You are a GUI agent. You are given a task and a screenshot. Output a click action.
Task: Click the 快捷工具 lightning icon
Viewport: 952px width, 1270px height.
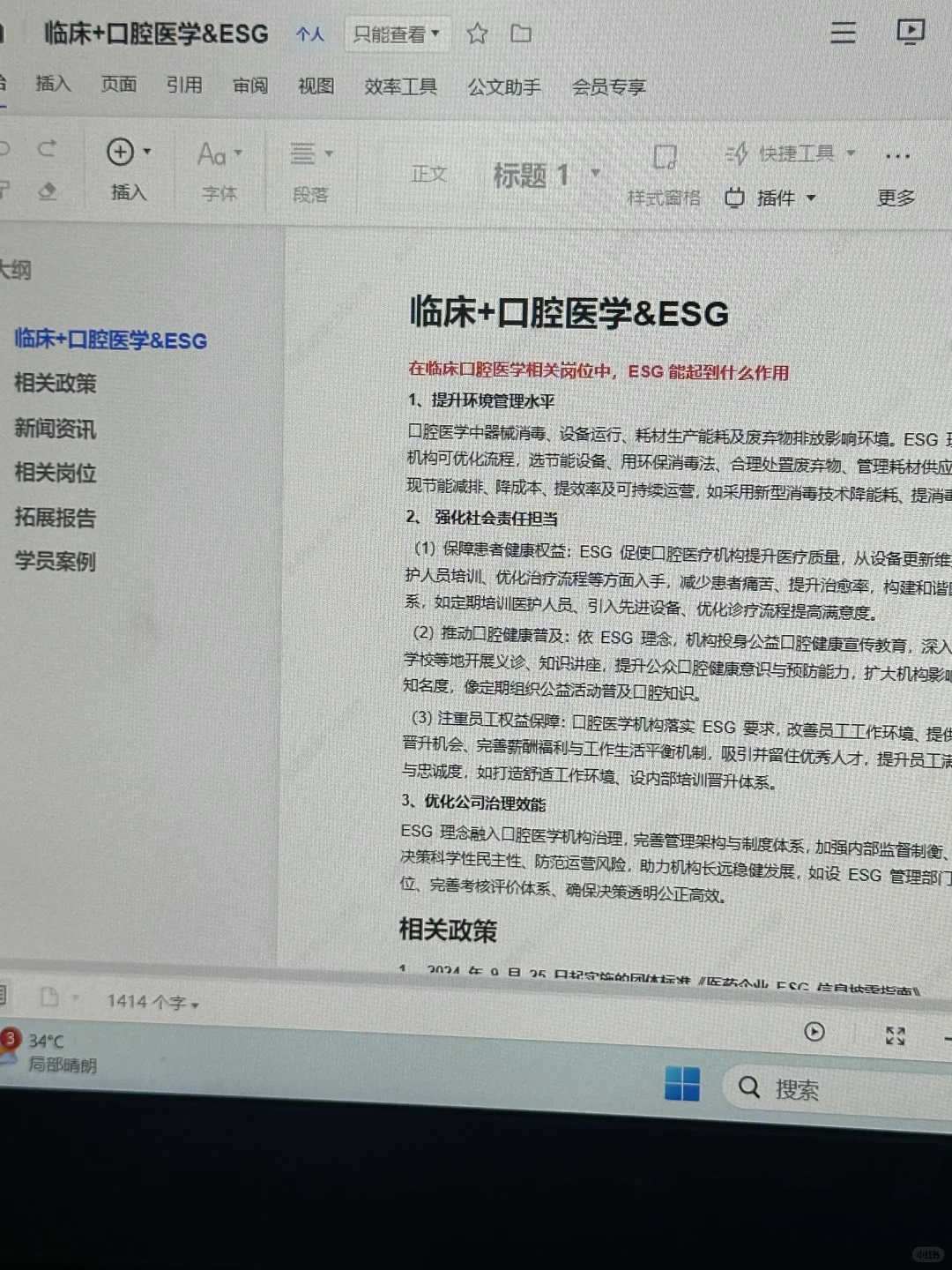point(737,153)
